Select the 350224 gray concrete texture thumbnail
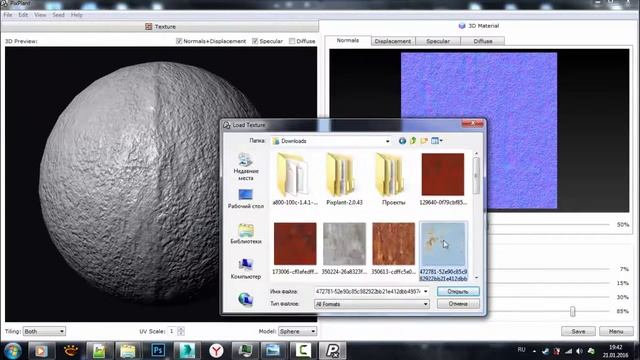The height and width of the screenshot is (360, 640). coord(344,244)
